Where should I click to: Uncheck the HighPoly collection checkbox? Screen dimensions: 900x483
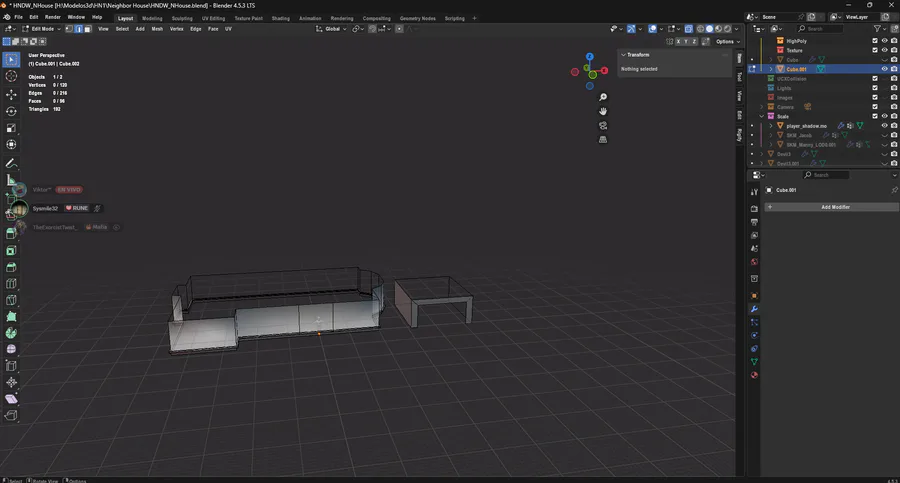pos(875,41)
